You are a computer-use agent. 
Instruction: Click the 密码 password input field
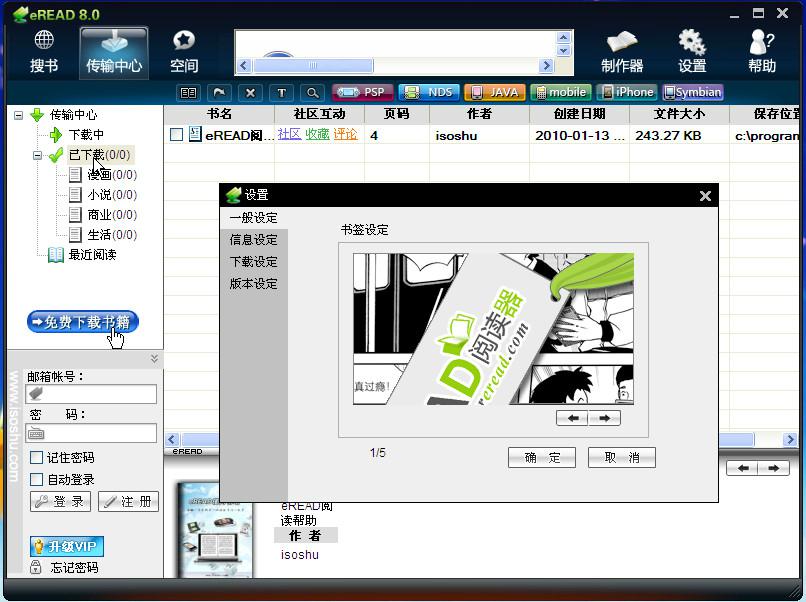coord(91,433)
